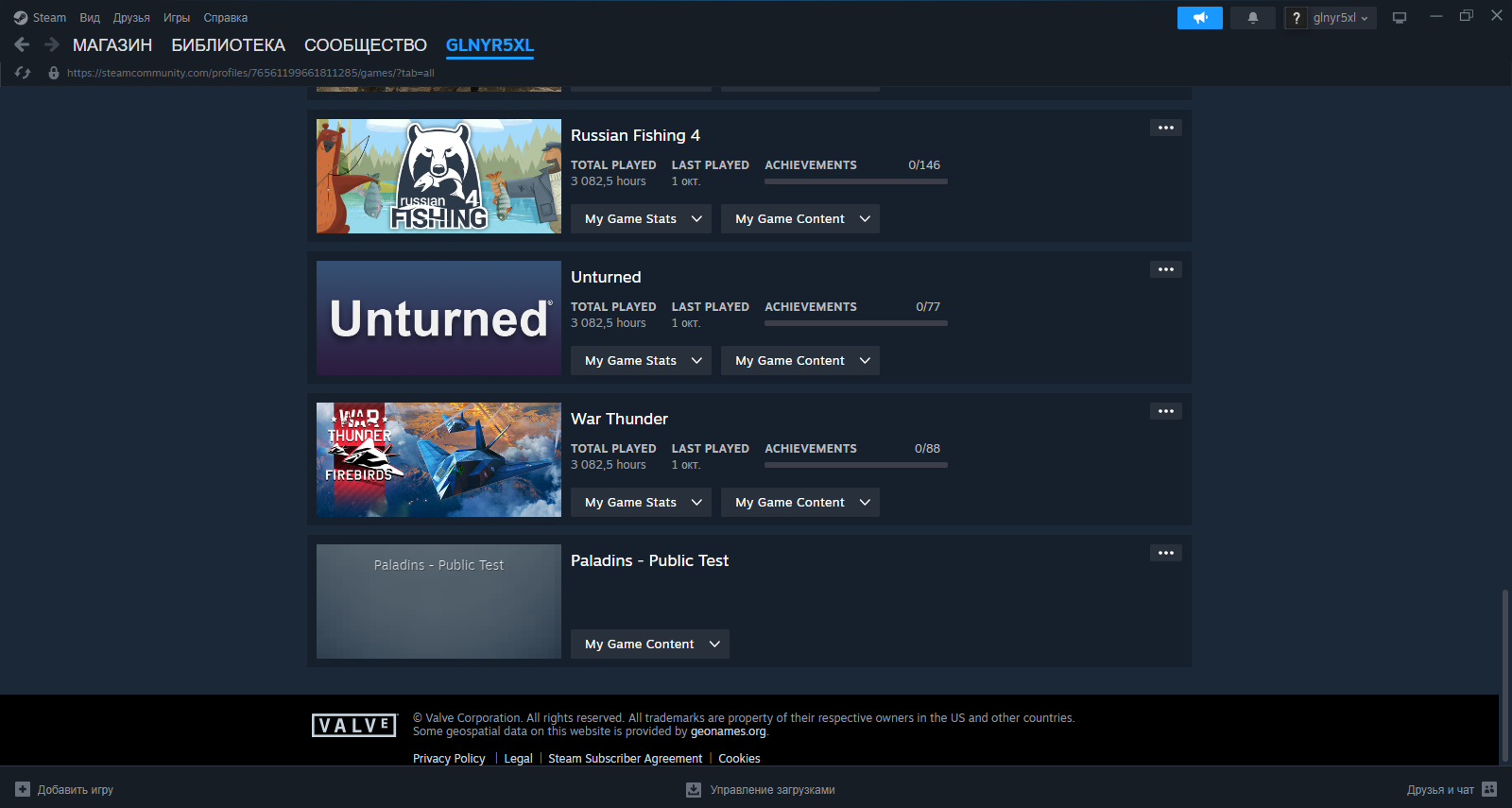1512x808 pixels.
Task: Open the Справка menu
Action: [226, 18]
